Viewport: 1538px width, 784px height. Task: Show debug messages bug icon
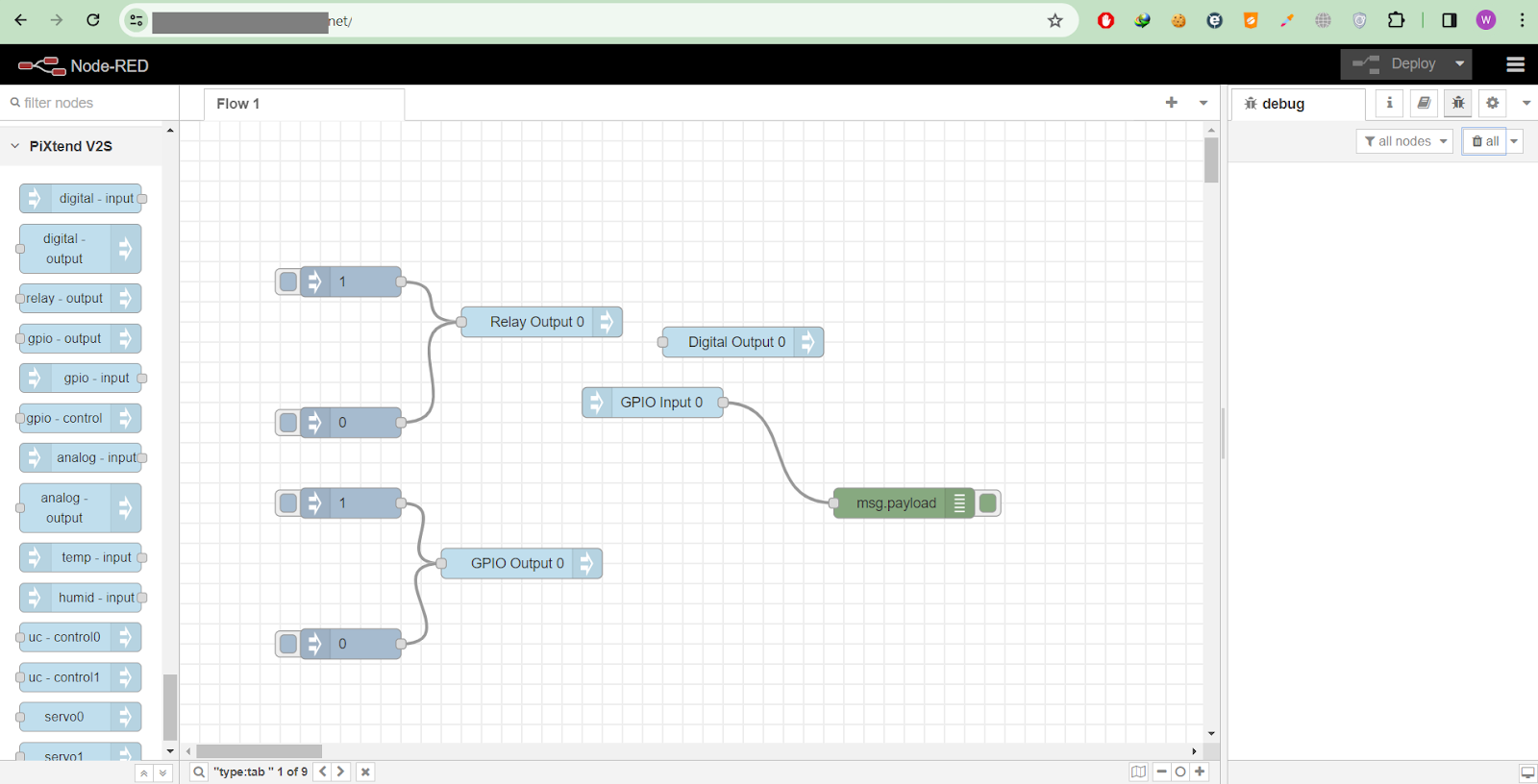tap(1458, 103)
